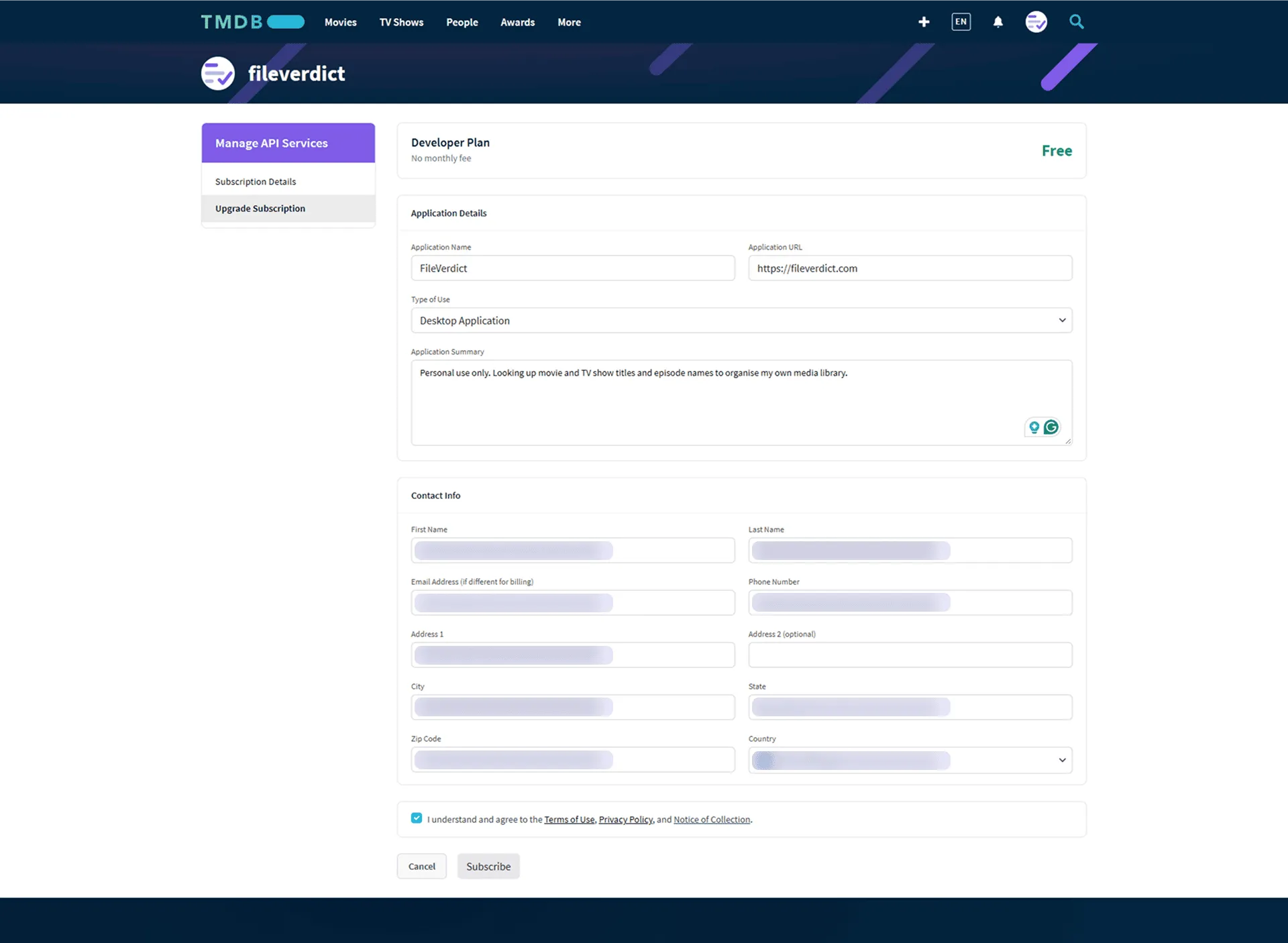Click into the Application Summary textarea
This screenshot has width=1288, height=943.
click(741, 402)
